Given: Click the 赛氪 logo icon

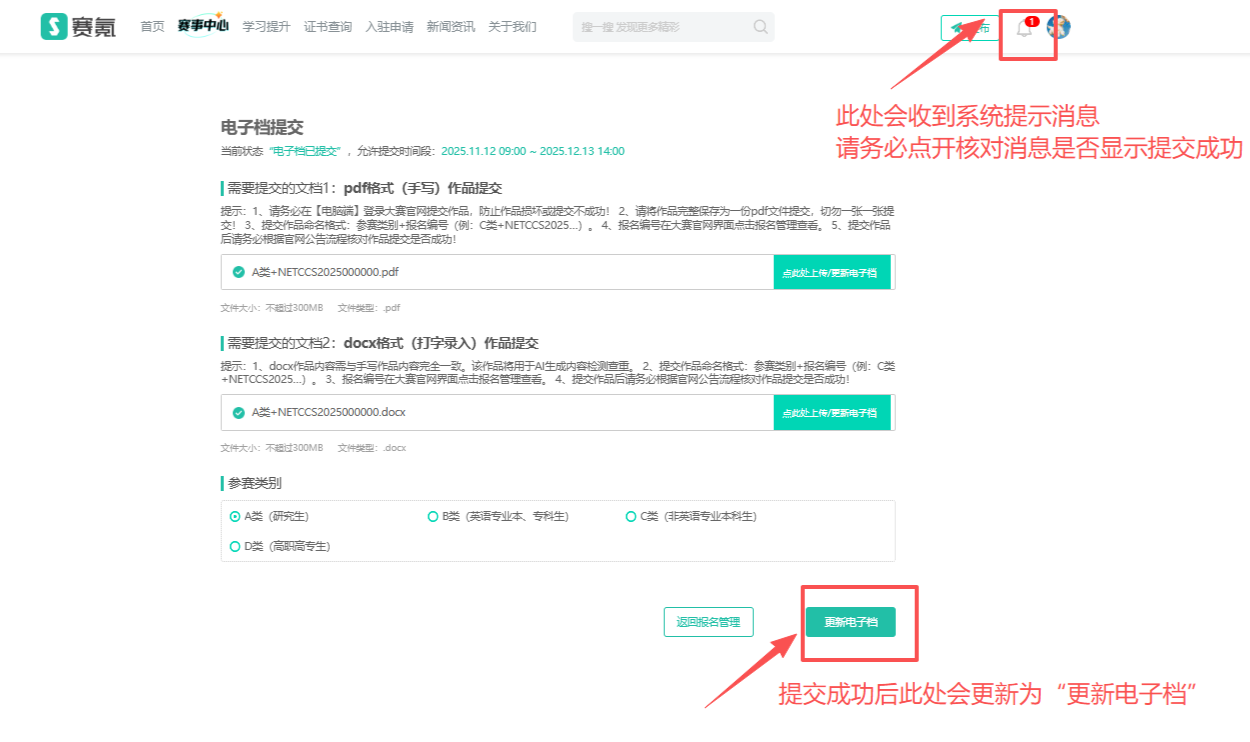Looking at the screenshot, I should (x=54, y=27).
